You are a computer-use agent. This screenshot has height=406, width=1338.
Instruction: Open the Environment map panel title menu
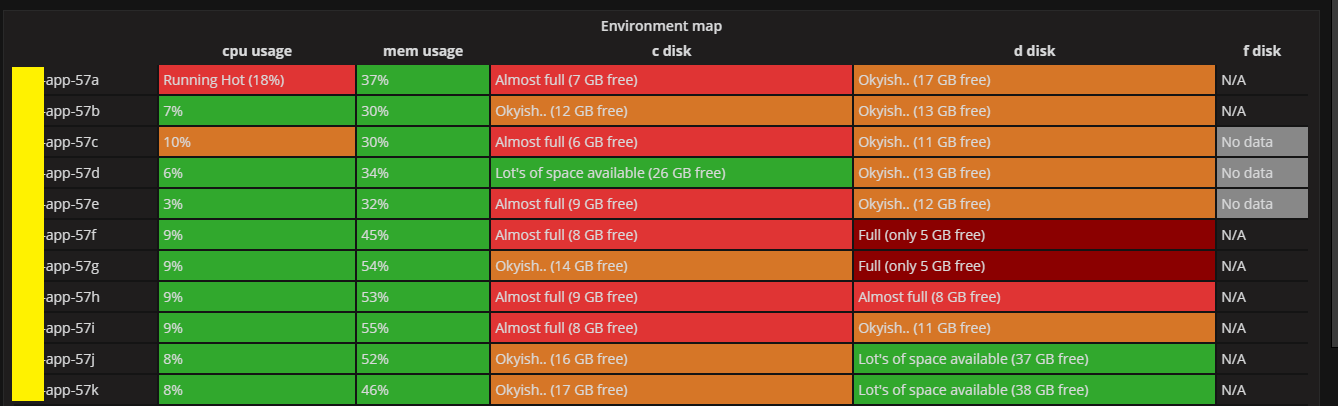661,26
